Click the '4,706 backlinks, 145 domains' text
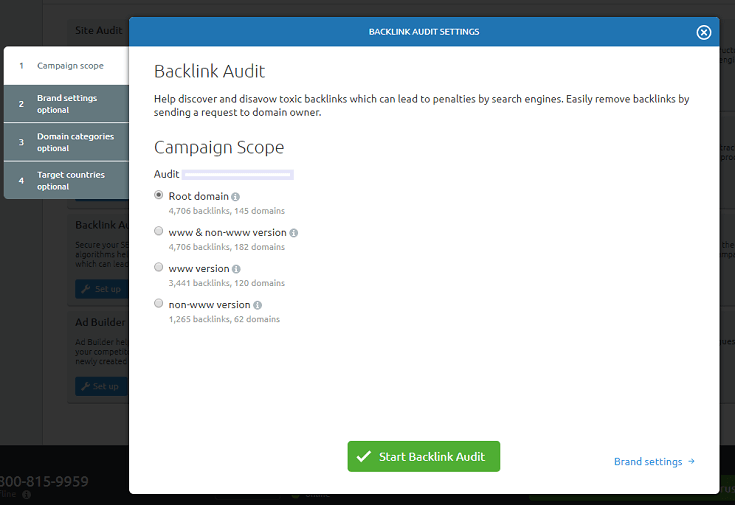 pos(226,211)
